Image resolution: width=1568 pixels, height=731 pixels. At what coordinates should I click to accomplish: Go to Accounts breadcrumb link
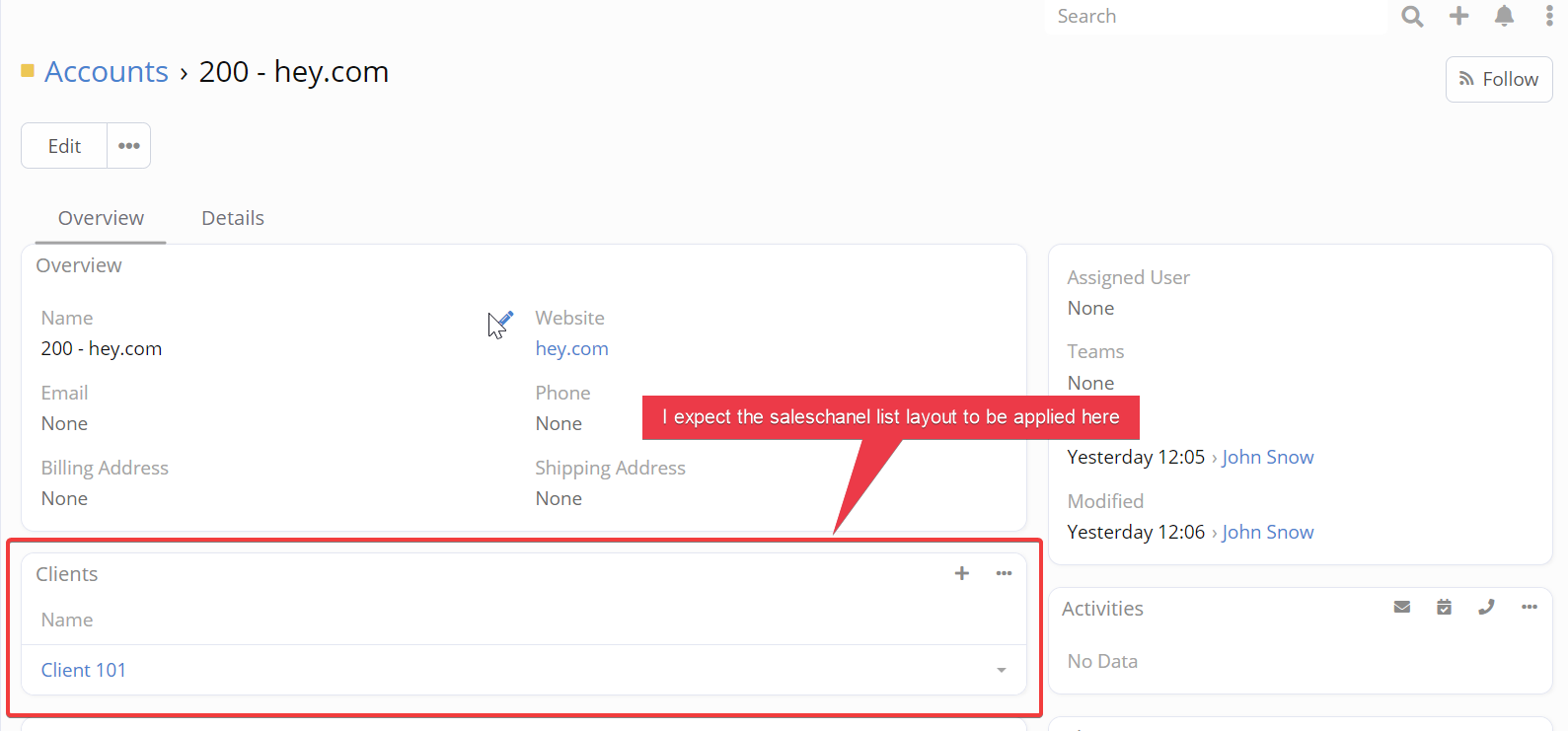click(107, 72)
